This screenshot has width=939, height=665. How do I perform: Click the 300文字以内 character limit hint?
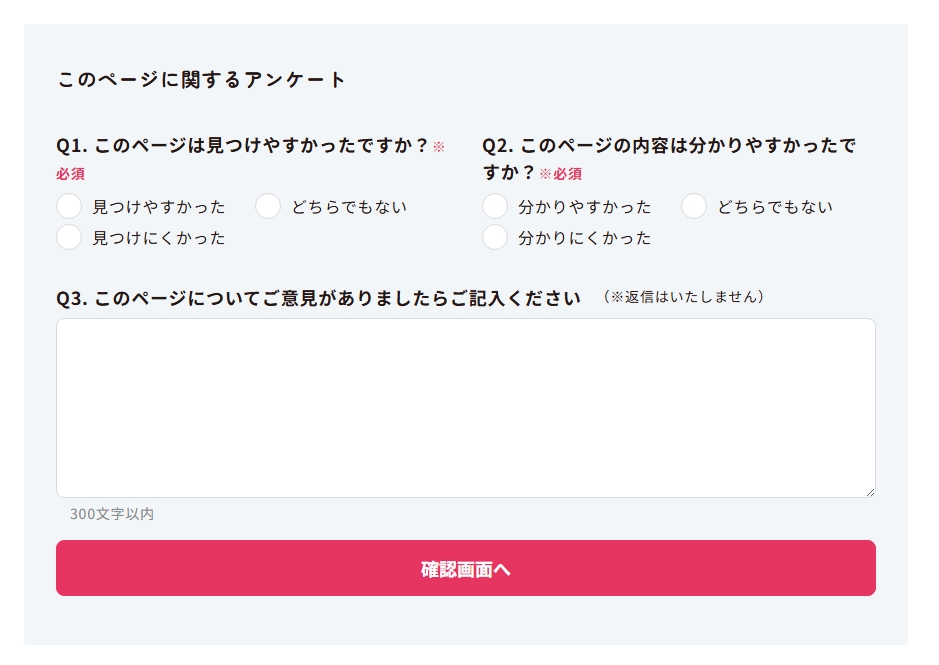coord(112,514)
